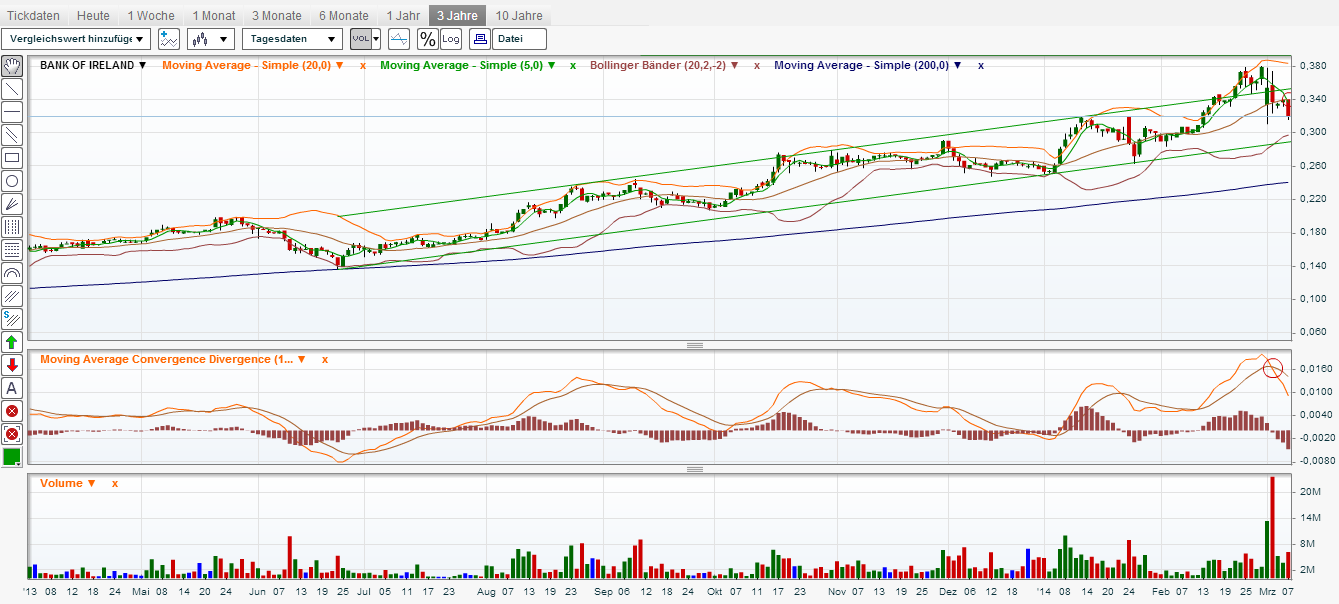Click the tallest red volume bar

[1272, 528]
